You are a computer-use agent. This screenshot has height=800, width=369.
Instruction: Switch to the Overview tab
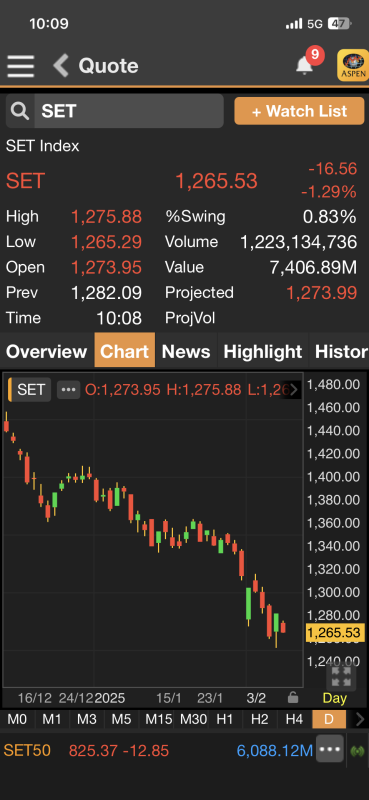[x=46, y=351]
